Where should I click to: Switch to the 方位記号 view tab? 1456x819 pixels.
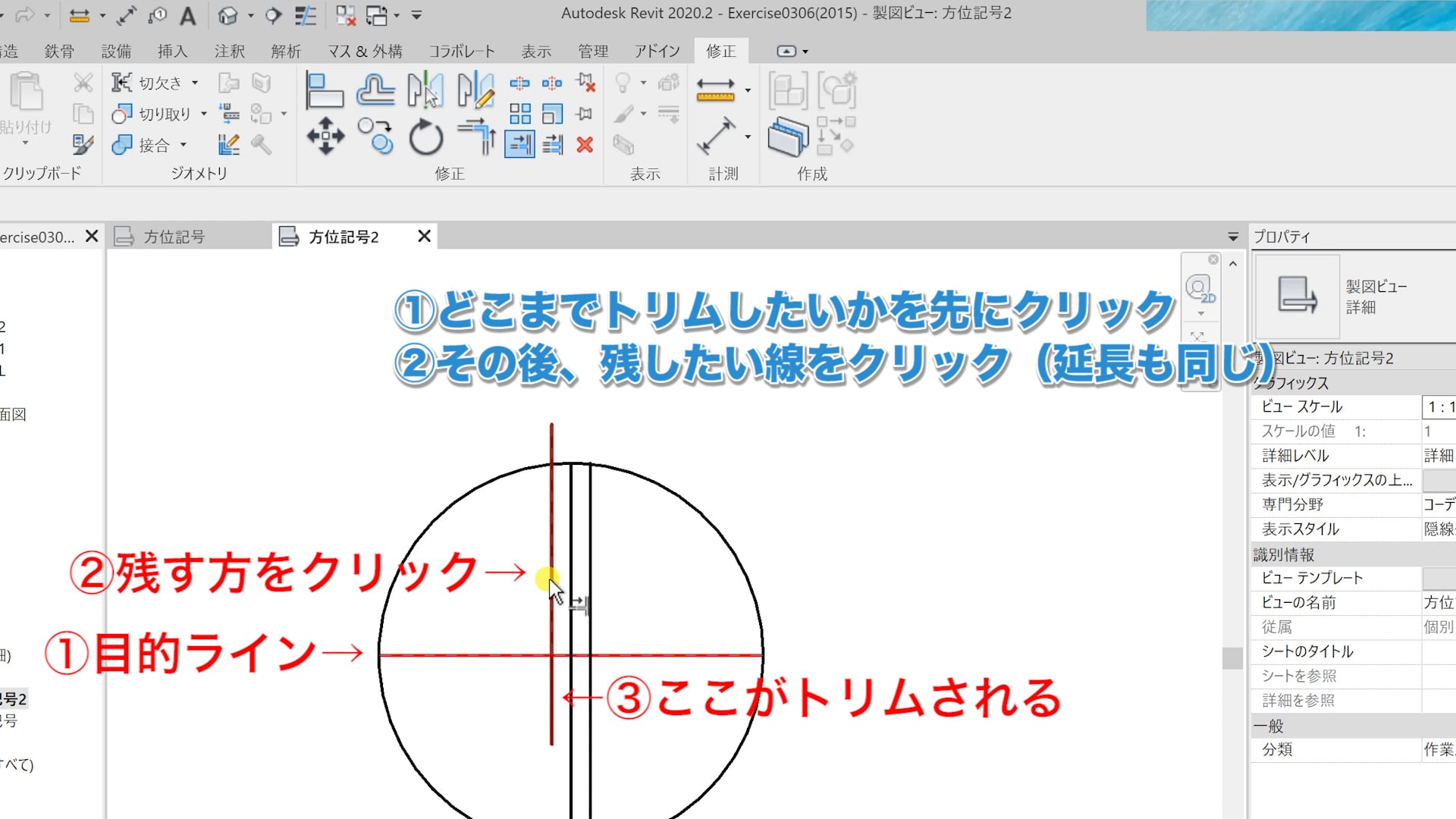click(x=173, y=237)
